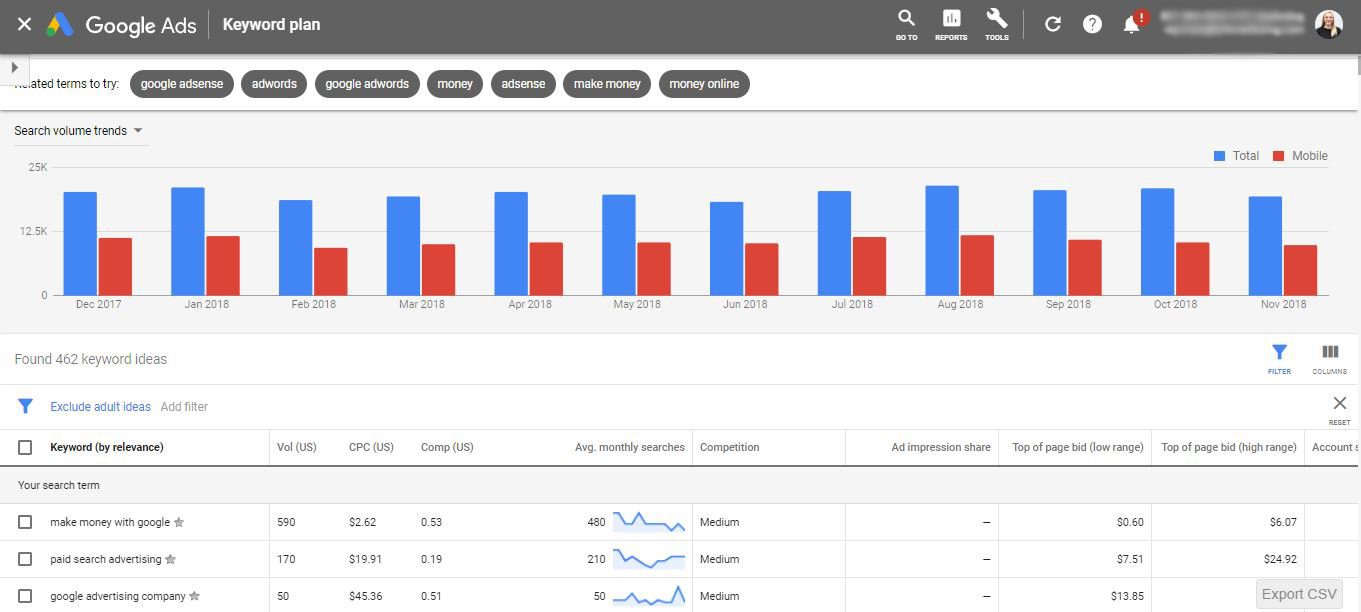Viewport: 1361px width, 612px height.
Task: Sort by Top of page bid (high range)
Action: click(x=1229, y=447)
